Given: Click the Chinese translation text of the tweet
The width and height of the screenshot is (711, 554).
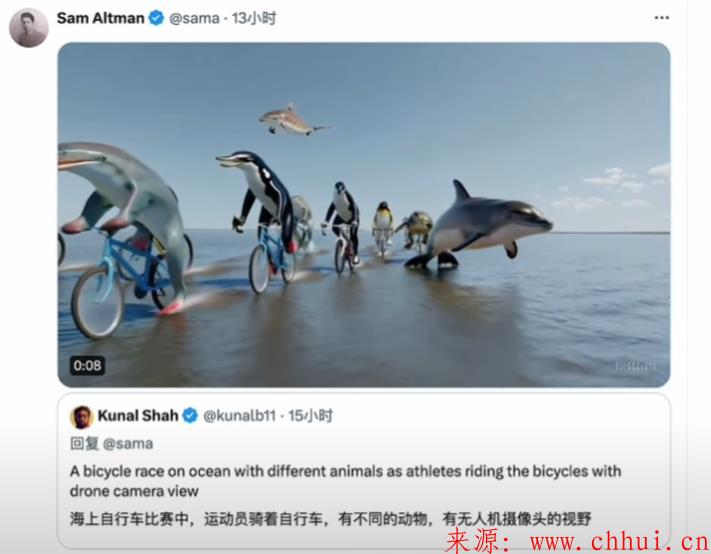Looking at the screenshot, I should pyautogui.click(x=331, y=519).
